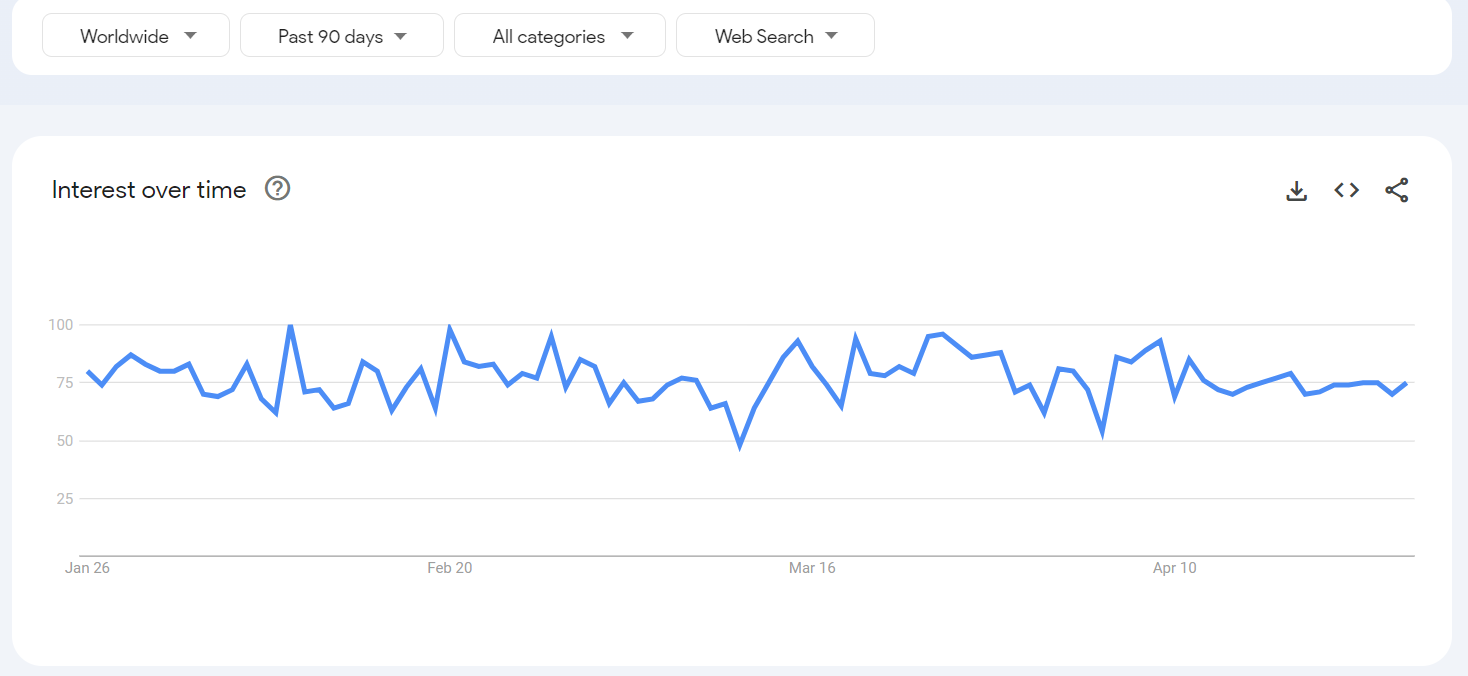The width and height of the screenshot is (1468, 676).
Task: Expand the Web Search type dropdown
Action: click(775, 36)
